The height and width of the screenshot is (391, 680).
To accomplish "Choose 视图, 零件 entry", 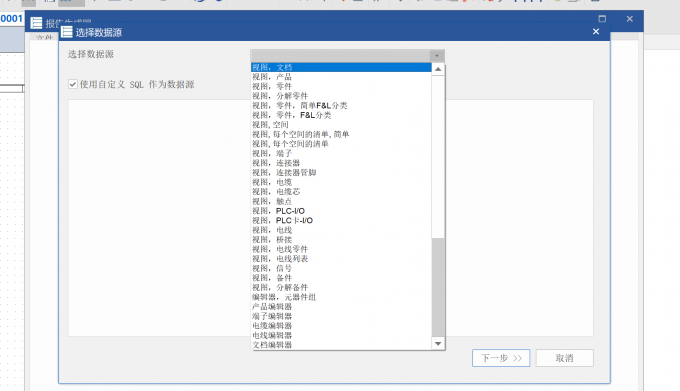I will pos(341,86).
